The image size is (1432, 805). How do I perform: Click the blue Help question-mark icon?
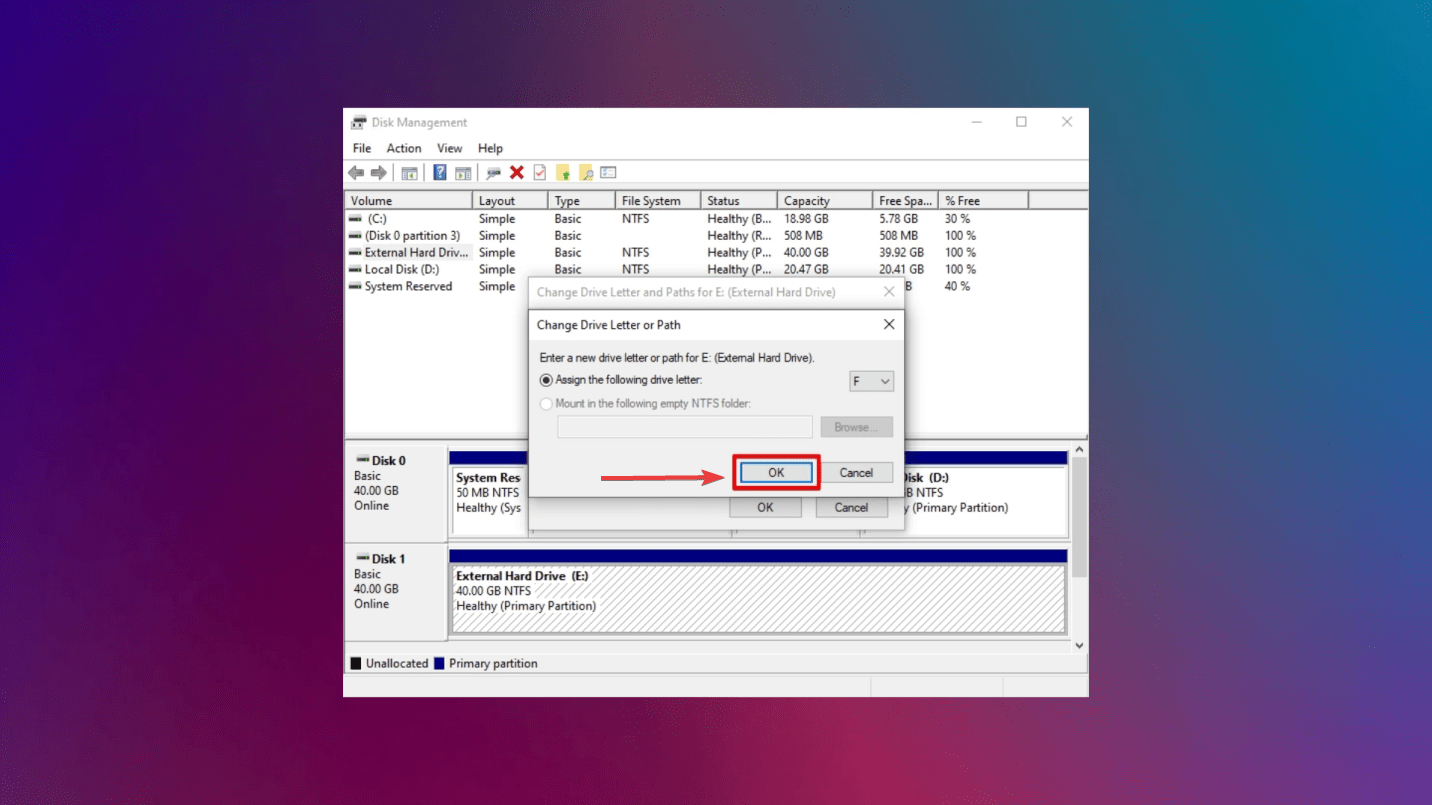[440, 173]
